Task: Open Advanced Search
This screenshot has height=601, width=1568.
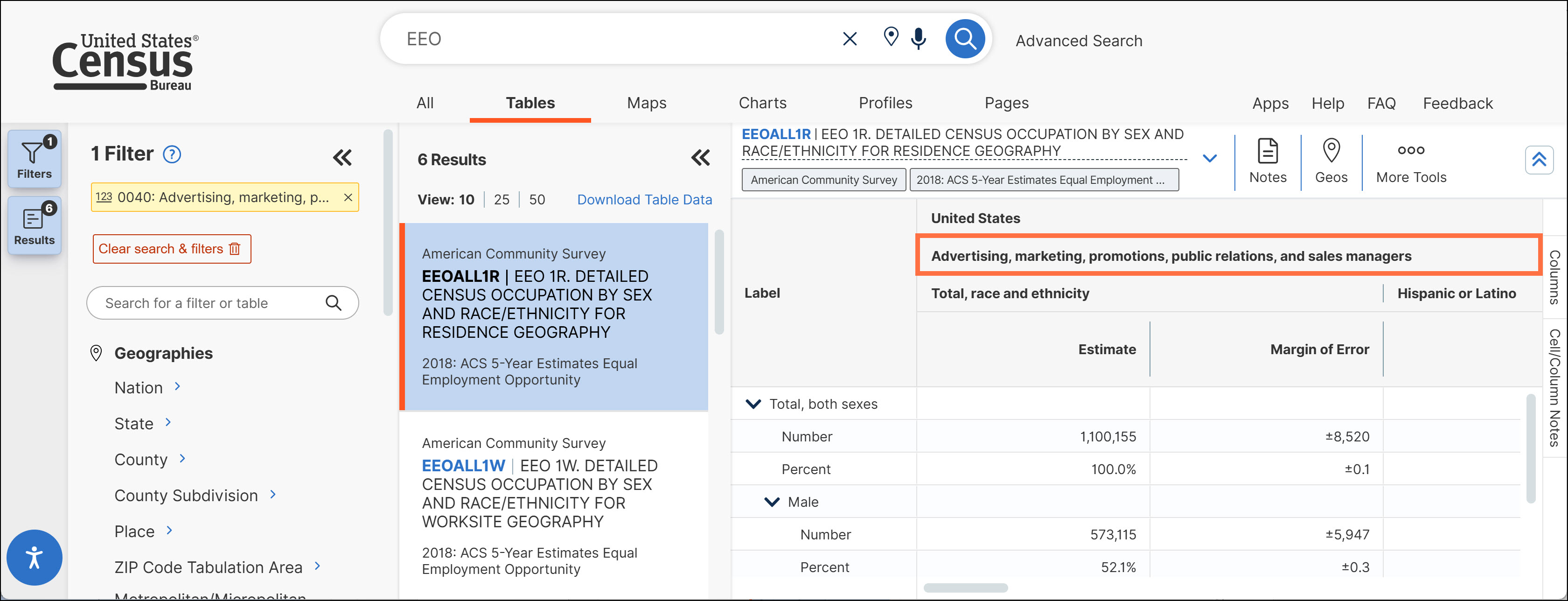Action: tap(1079, 41)
